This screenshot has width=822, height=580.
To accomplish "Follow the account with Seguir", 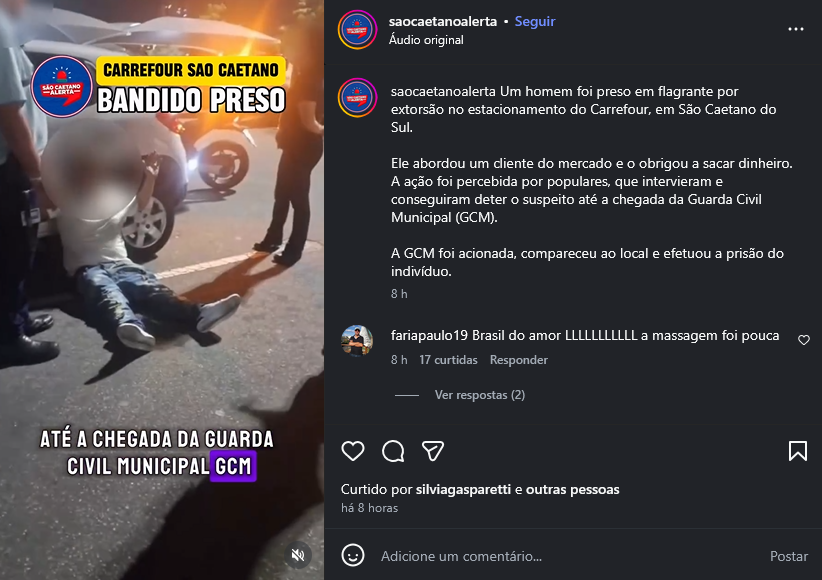I will [535, 22].
